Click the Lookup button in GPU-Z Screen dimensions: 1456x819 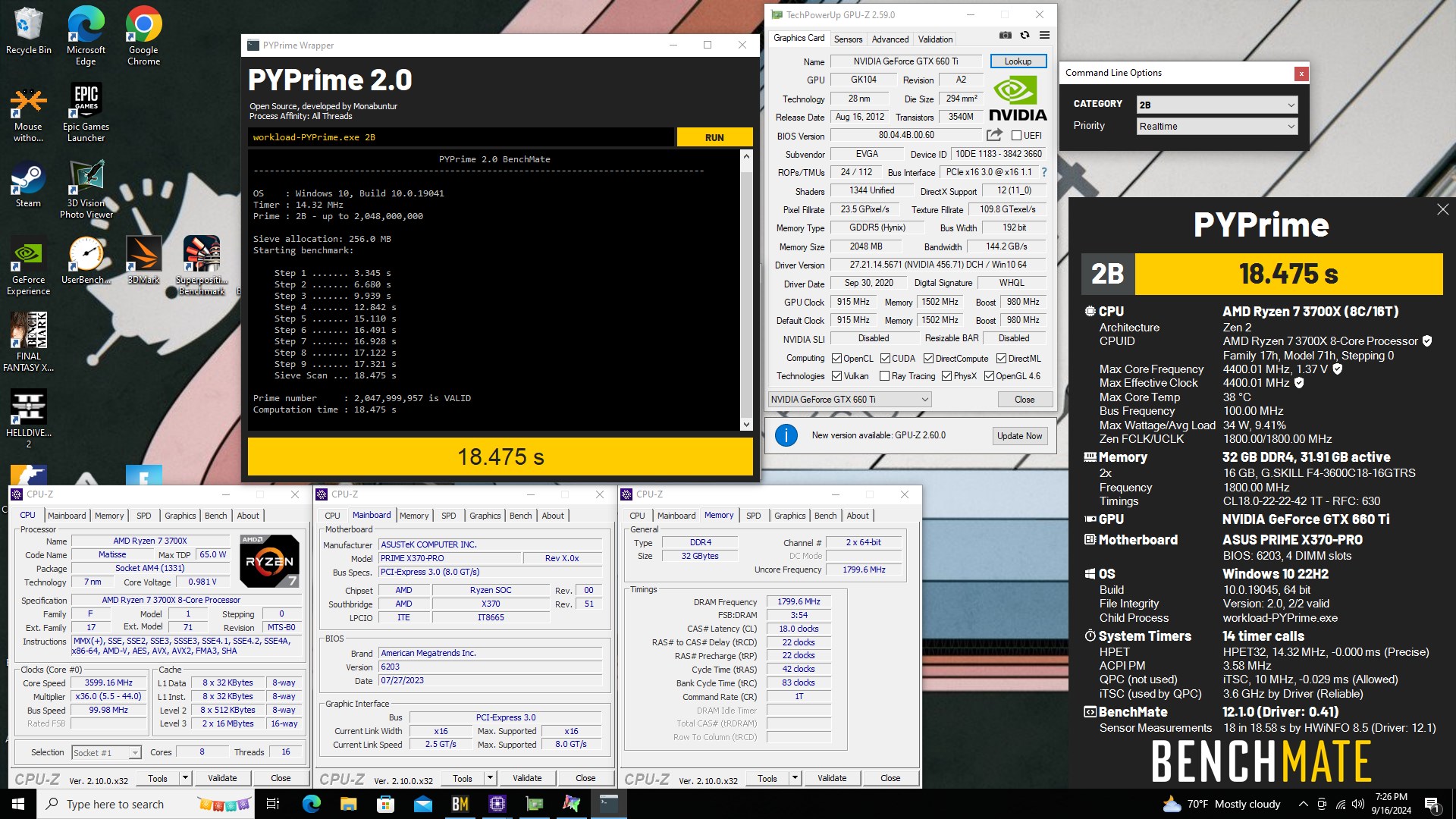pyautogui.click(x=1018, y=61)
